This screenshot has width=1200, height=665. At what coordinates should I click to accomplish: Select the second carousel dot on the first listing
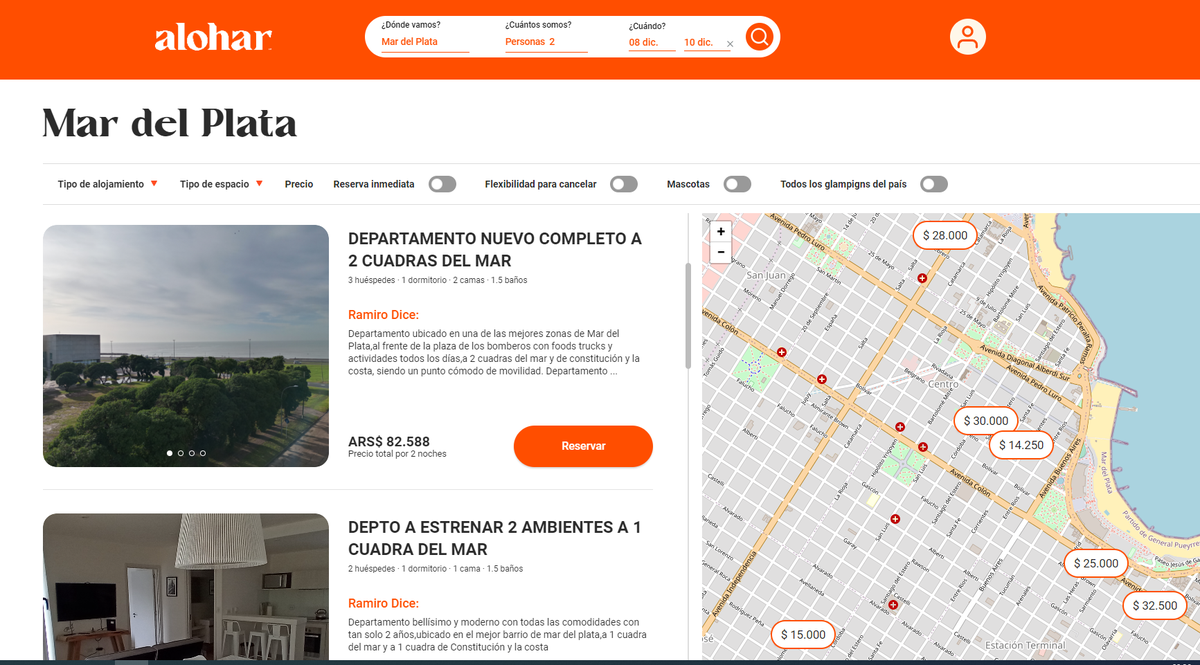[181, 453]
